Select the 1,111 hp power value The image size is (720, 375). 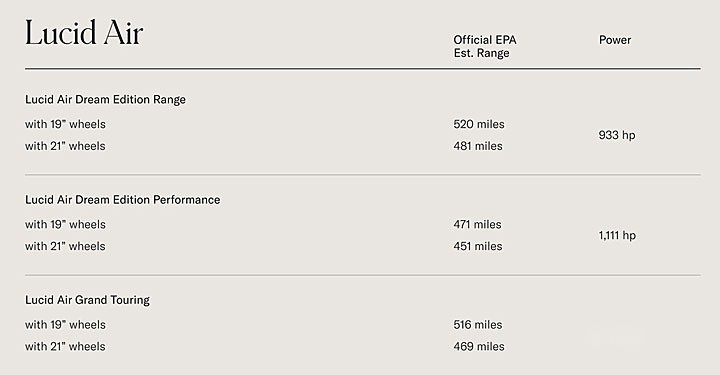point(617,235)
